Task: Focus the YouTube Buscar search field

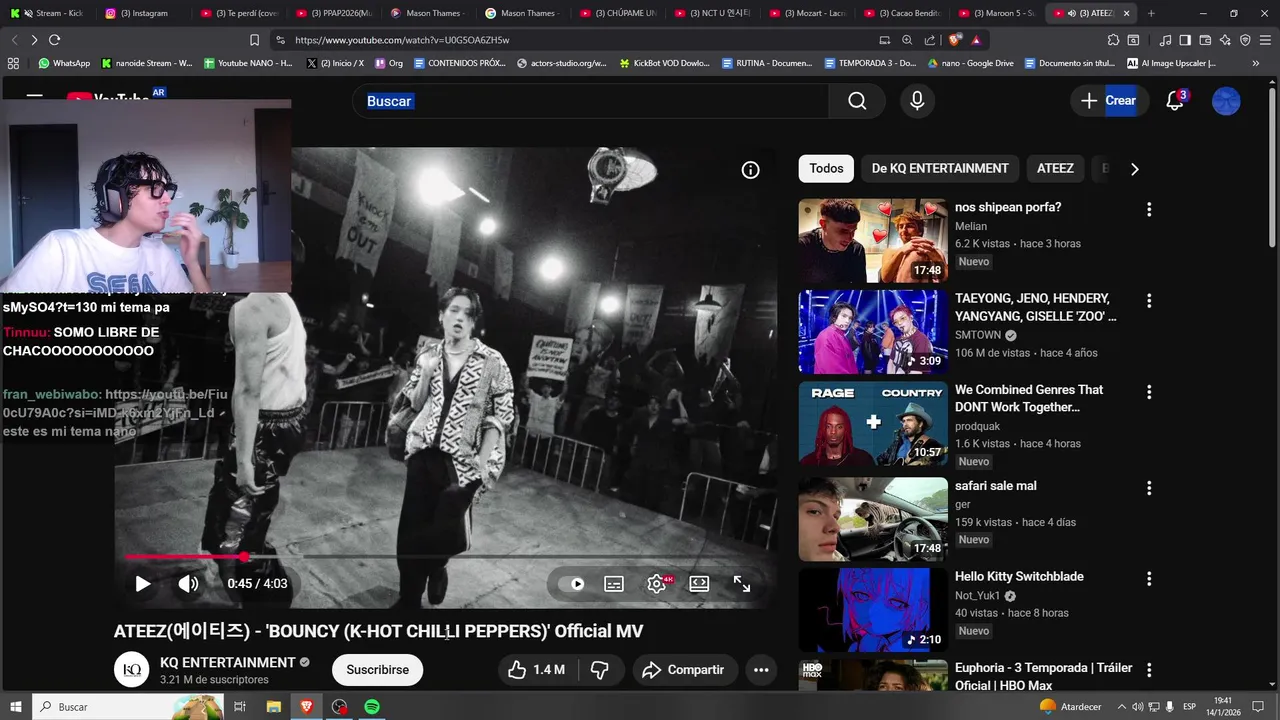Action: [x=590, y=101]
